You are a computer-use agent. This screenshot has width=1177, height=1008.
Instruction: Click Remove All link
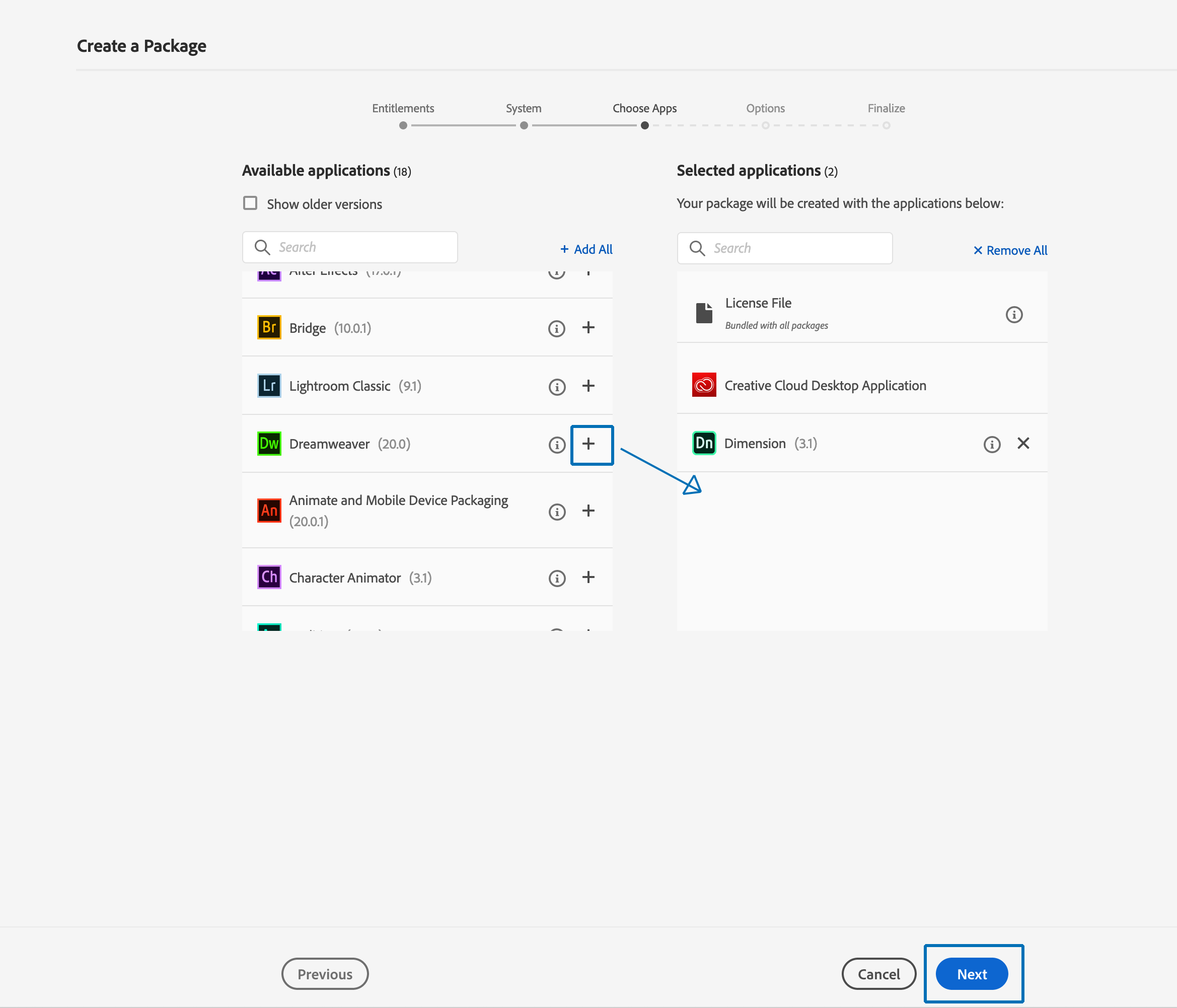coord(1010,251)
